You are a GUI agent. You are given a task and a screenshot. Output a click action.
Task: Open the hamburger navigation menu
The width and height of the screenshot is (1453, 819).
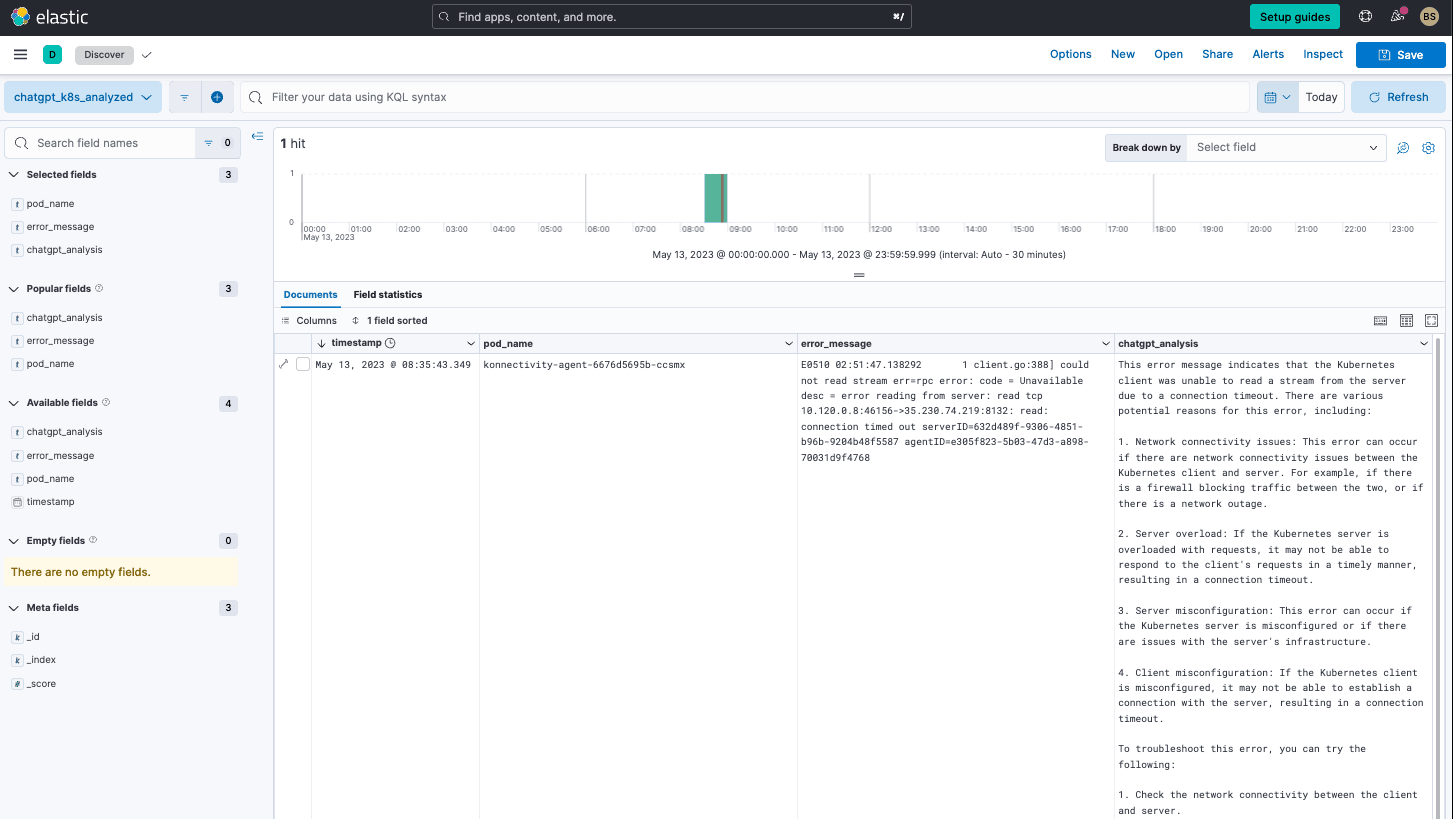point(20,55)
